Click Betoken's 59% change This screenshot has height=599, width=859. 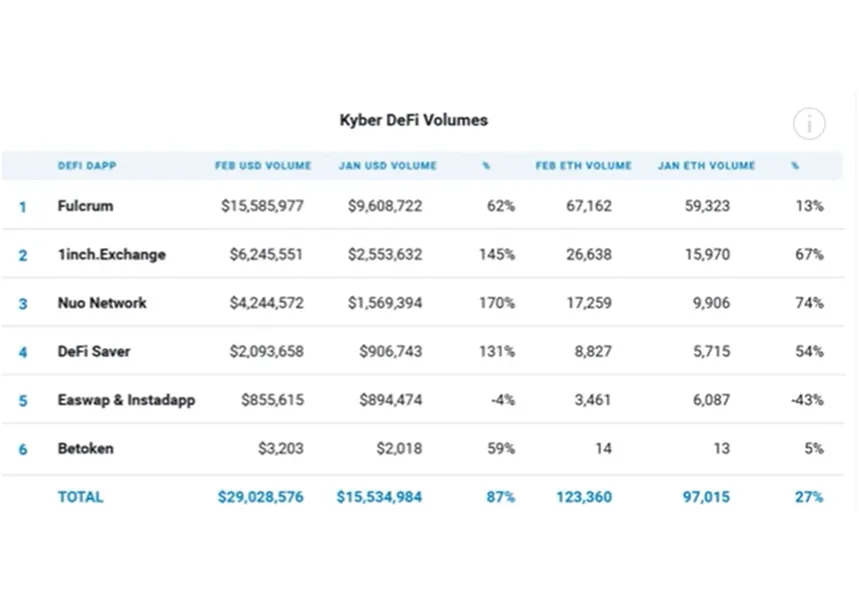click(501, 448)
